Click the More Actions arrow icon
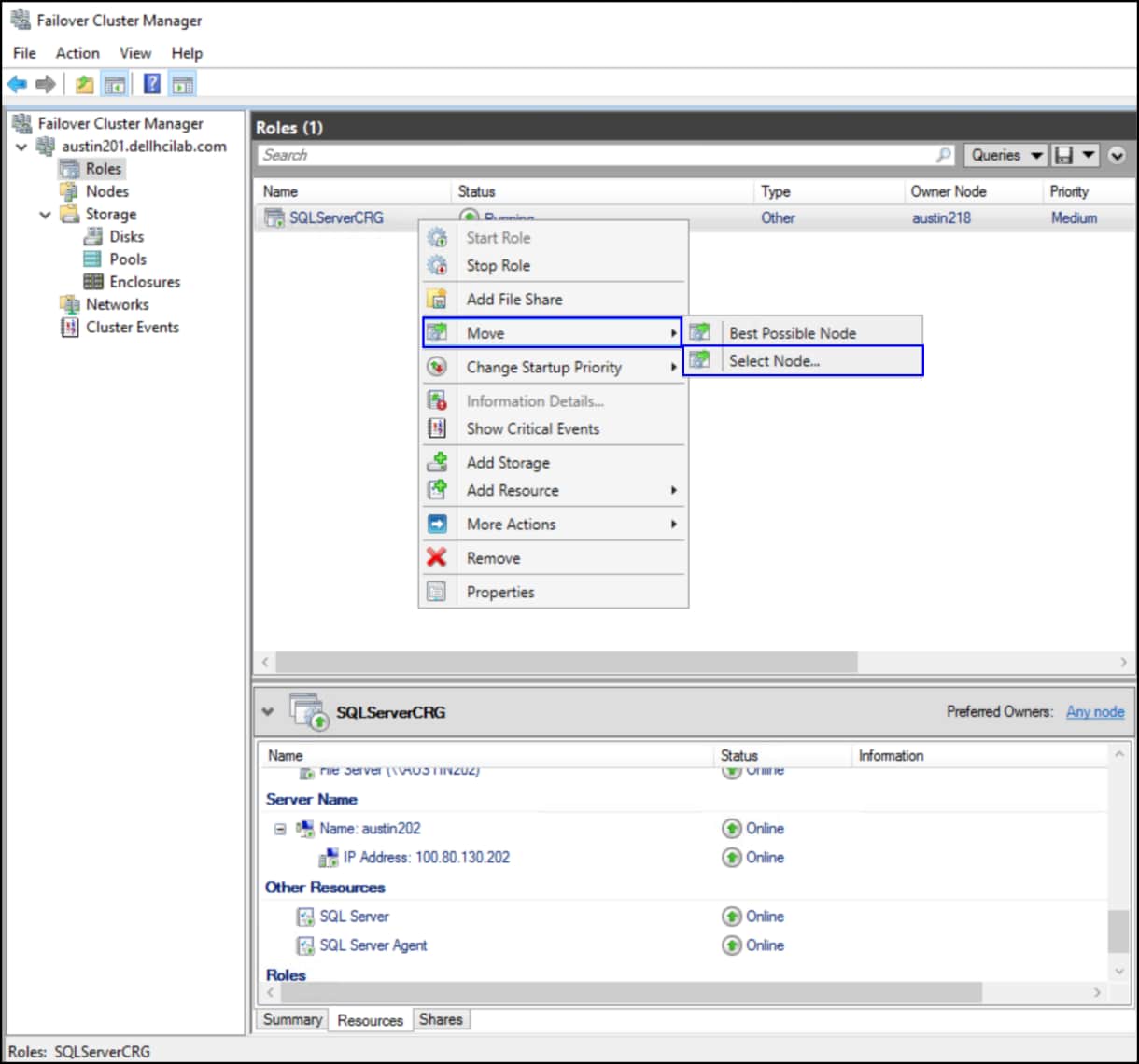The image size is (1139, 1064). 437,525
